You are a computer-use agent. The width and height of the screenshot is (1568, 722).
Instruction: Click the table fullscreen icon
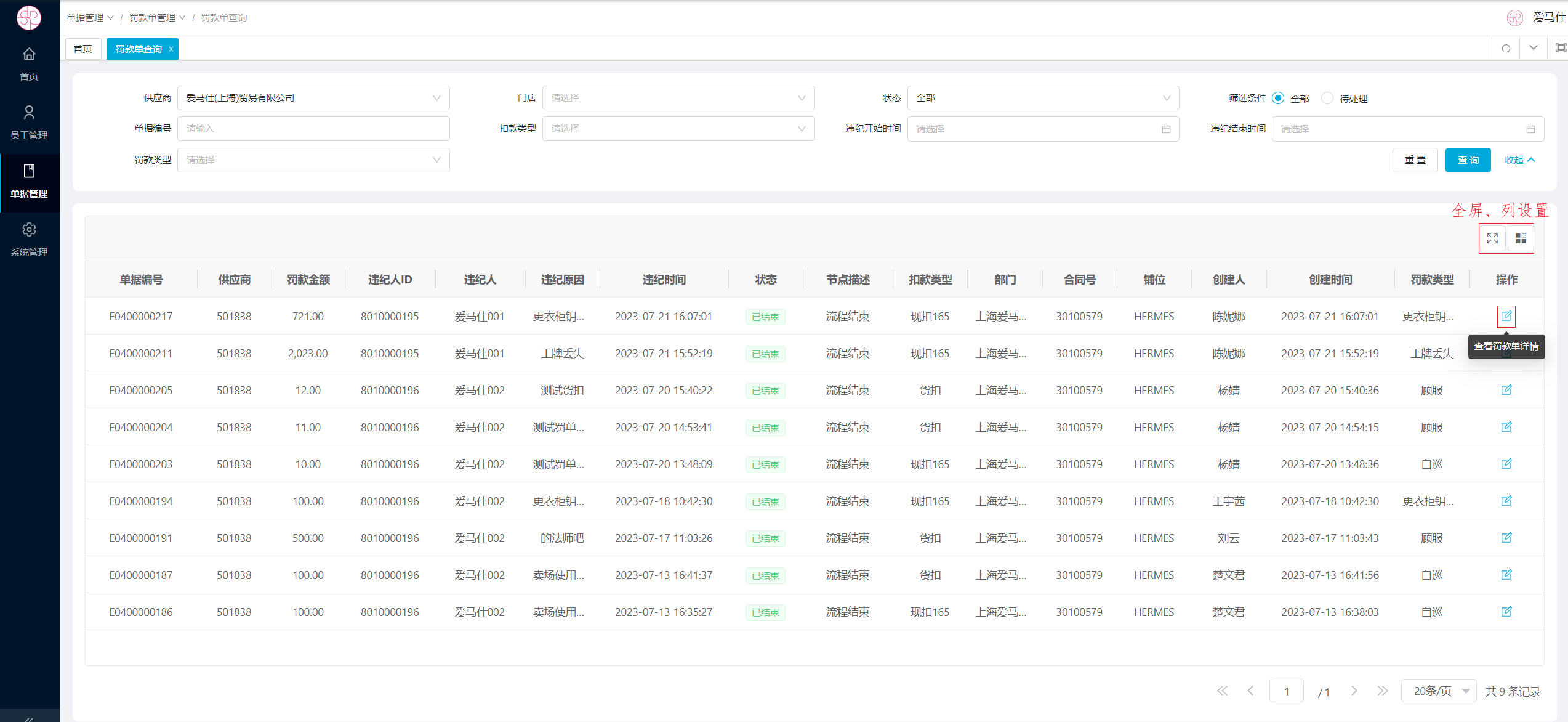coord(1493,238)
